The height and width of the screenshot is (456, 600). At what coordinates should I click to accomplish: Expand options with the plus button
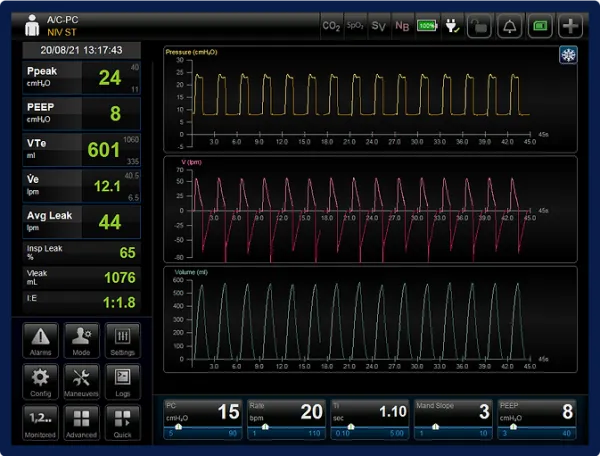(571, 25)
